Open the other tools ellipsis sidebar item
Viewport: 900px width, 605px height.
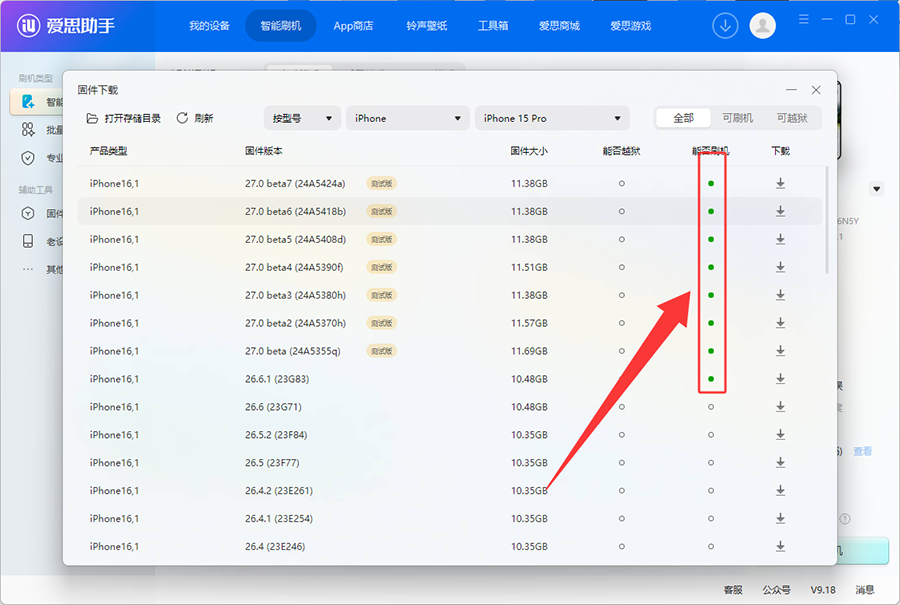28,269
